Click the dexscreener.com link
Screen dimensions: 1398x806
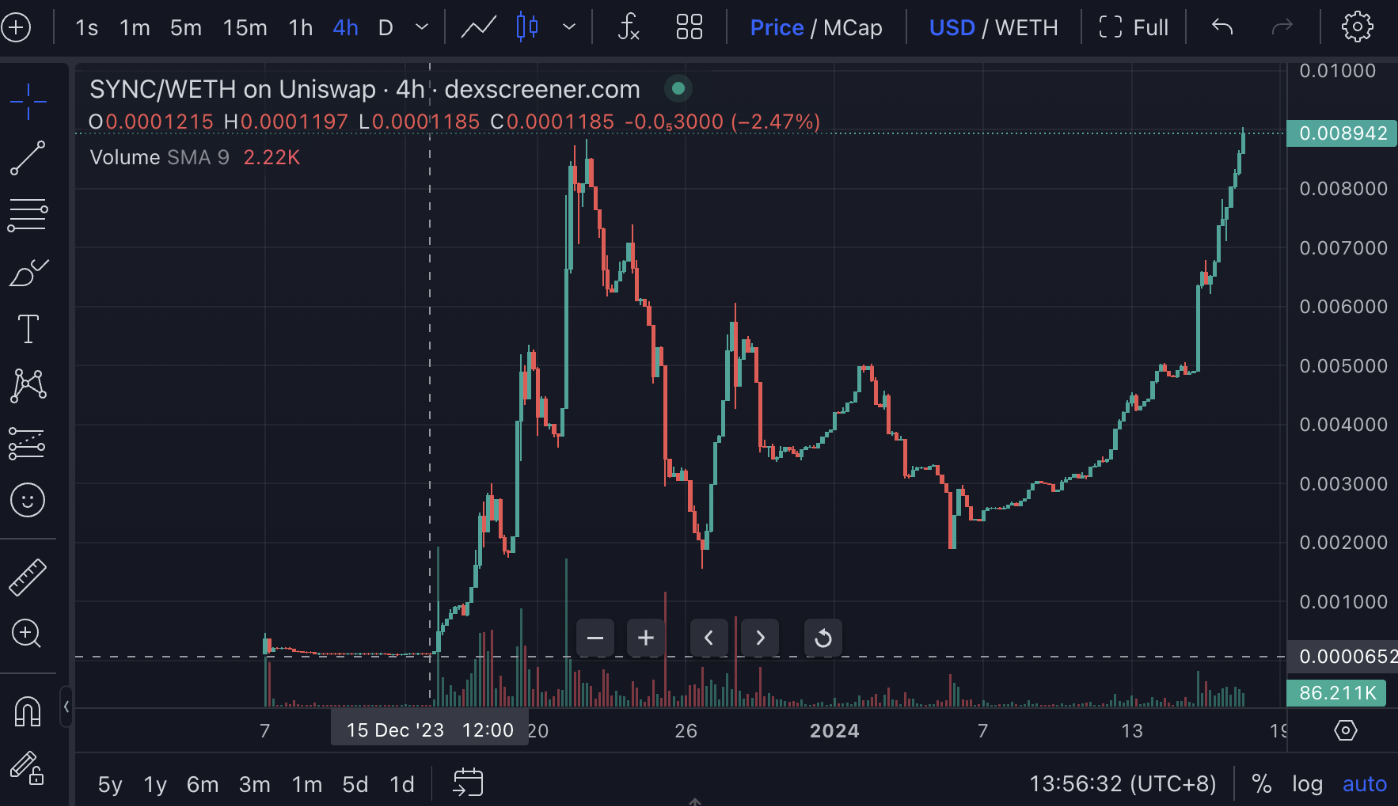[543, 89]
